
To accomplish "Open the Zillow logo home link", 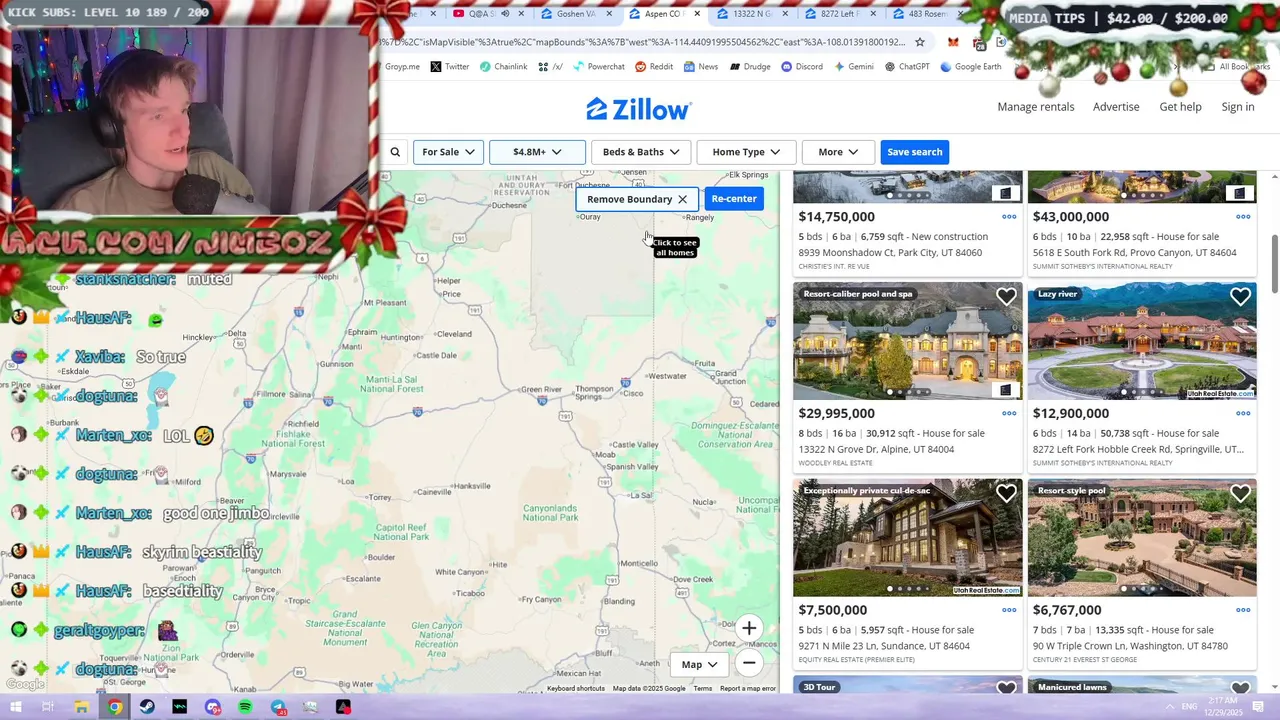I will [x=638, y=109].
